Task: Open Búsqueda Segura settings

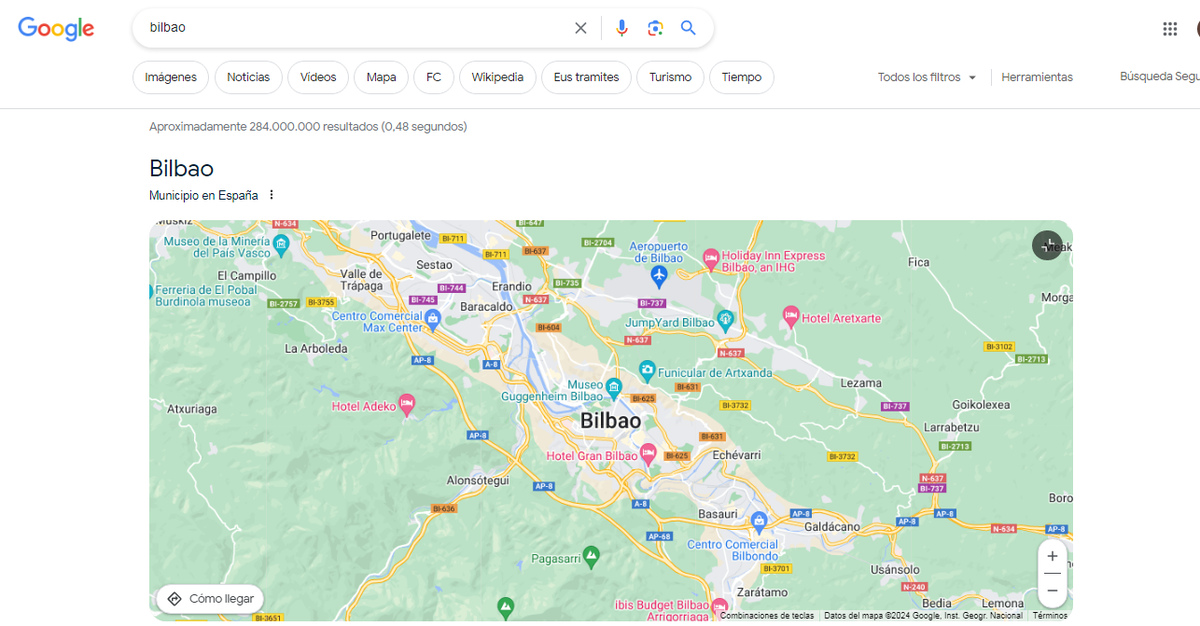Action: 1160,77
